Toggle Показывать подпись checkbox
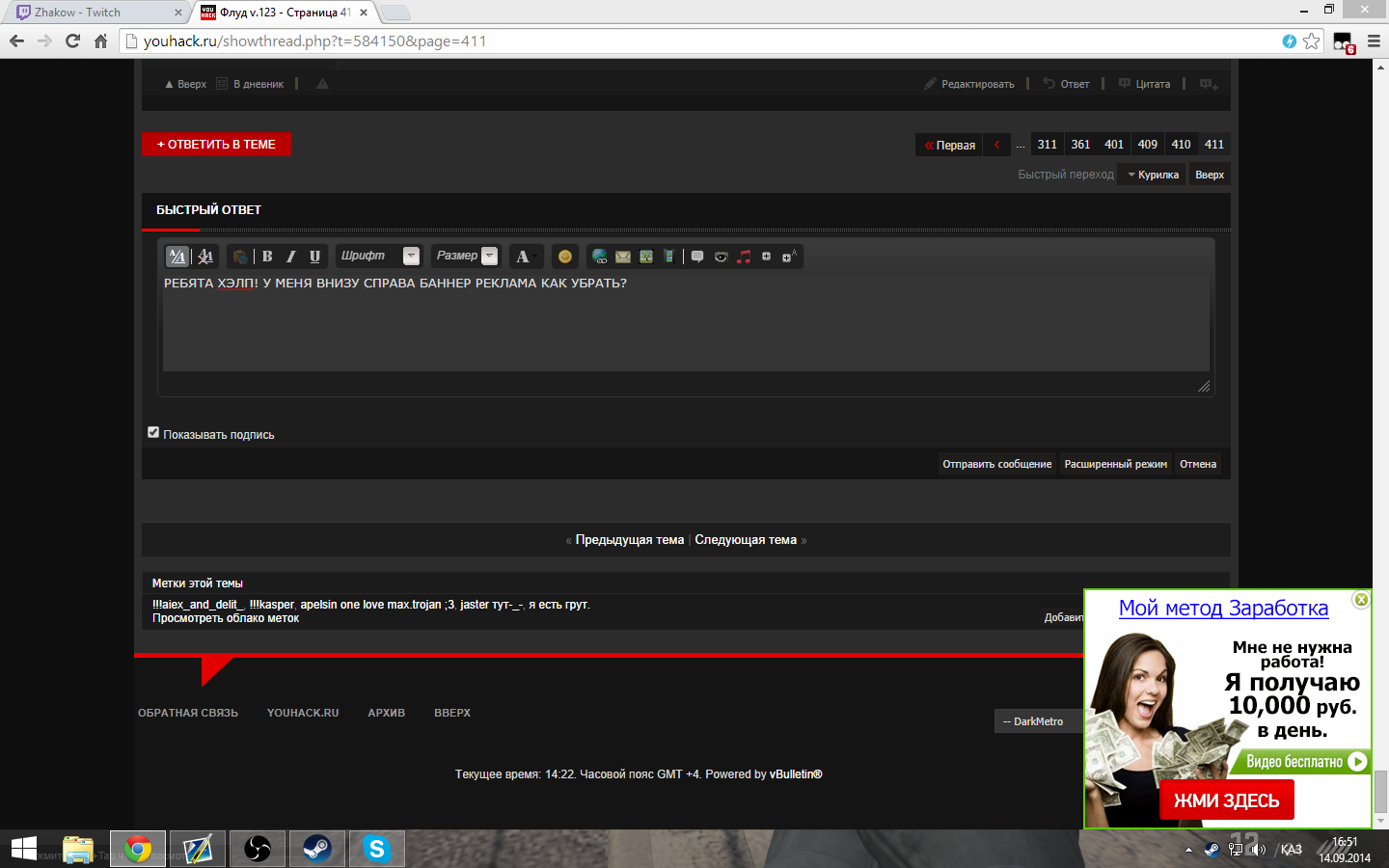The width and height of the screenshot is (1389, 868). 153,432
